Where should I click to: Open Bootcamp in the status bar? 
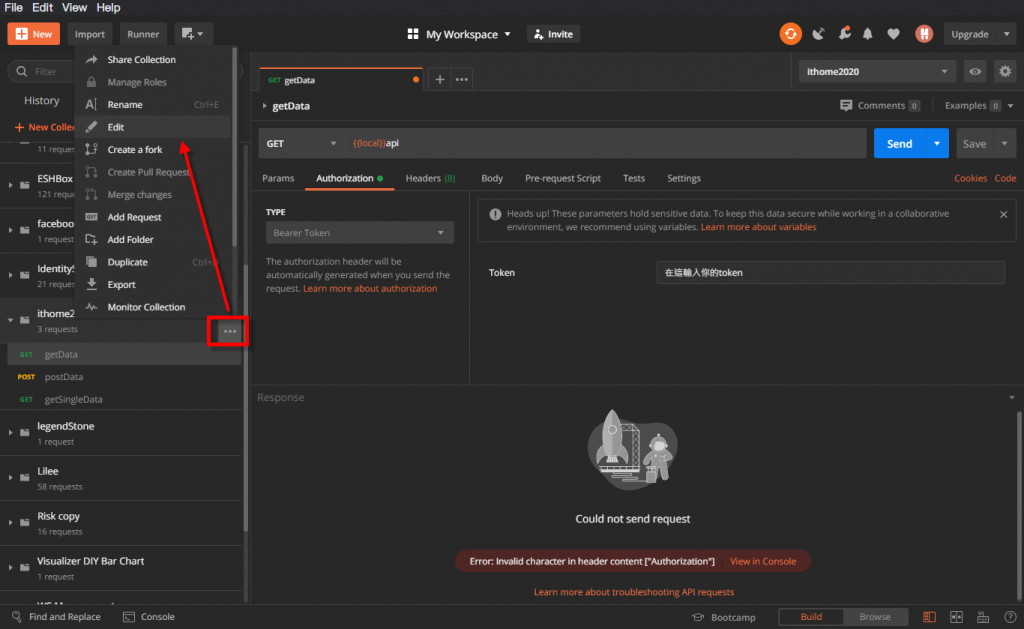coord(724,617)
